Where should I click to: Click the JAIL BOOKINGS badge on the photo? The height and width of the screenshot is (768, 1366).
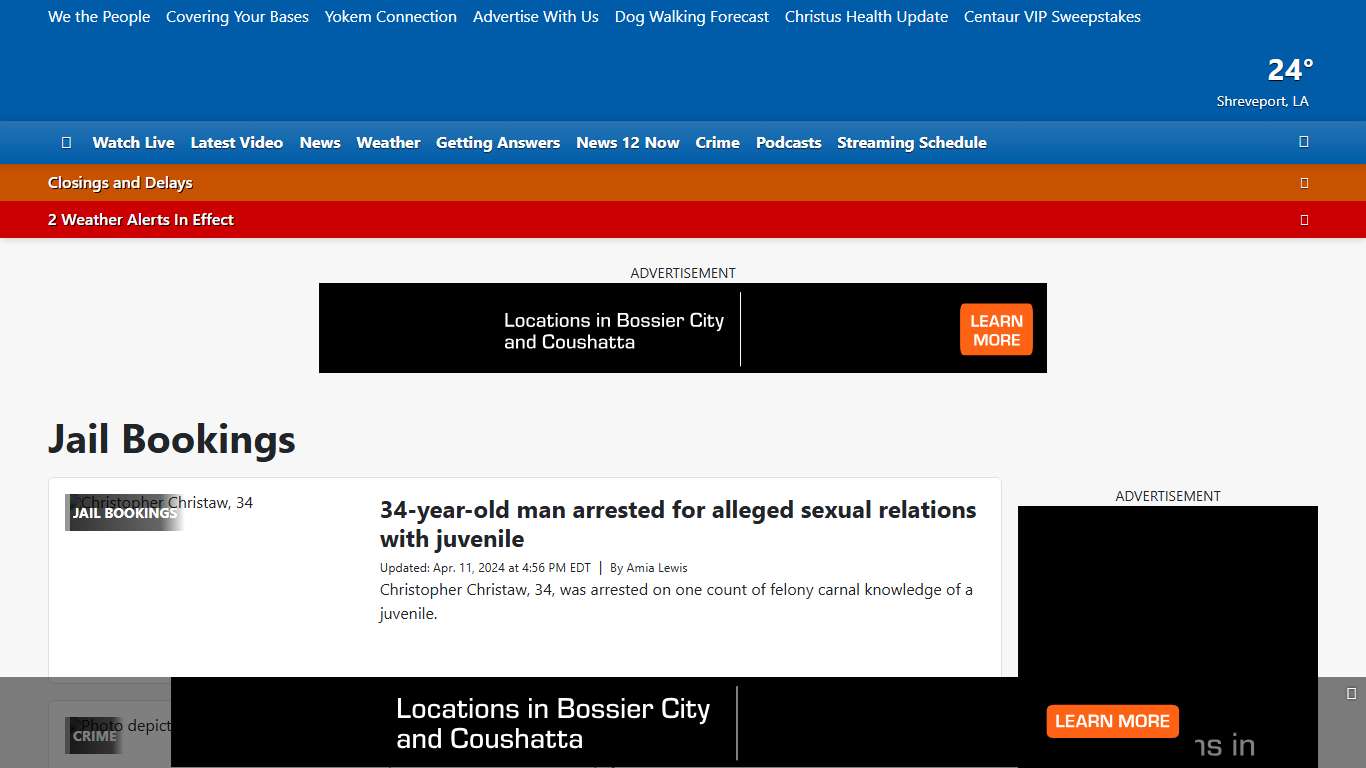[x=124, y=511]
